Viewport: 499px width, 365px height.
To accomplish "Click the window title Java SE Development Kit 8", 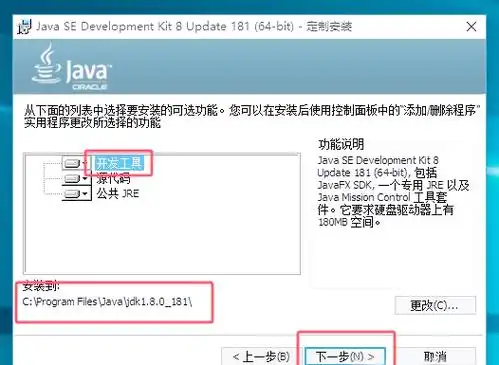I will [x=194, y=26].
